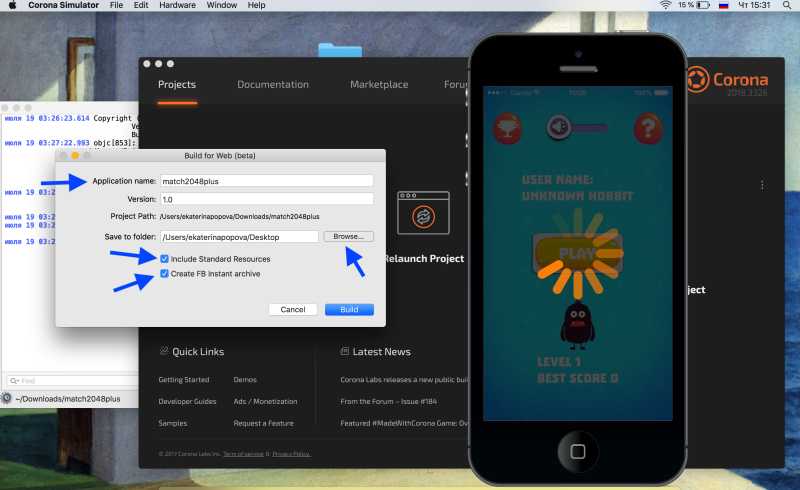Viewport: 800px width, 490px height.
Task: Open the From the Forum Issue #184 news
Action: tap(389, 402)
